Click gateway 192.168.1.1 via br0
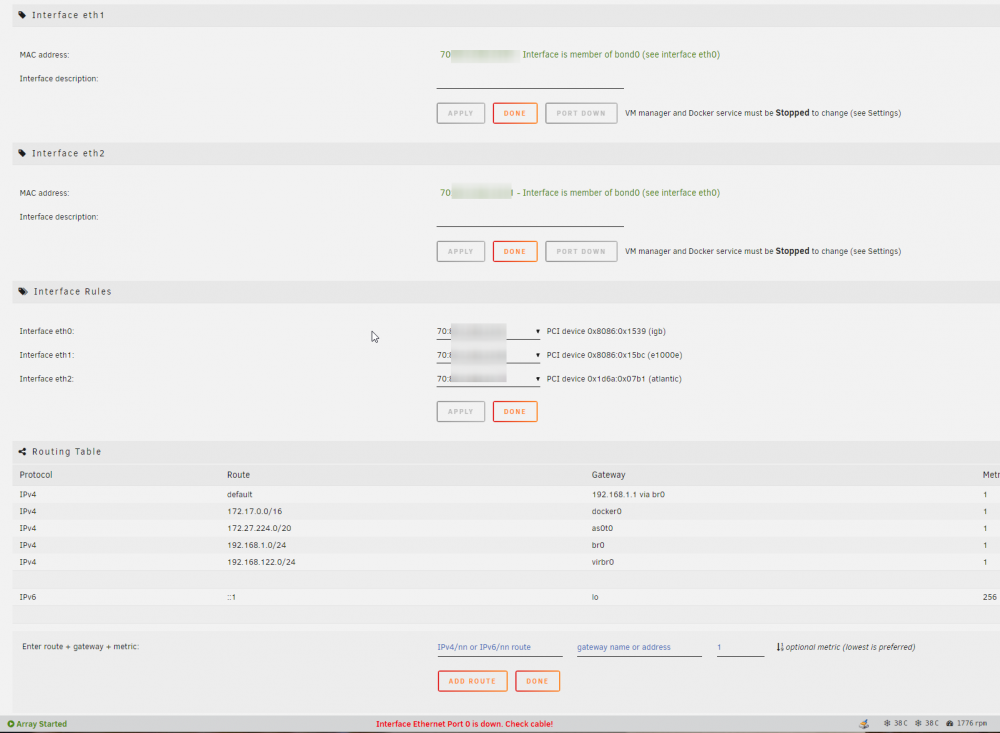Viewport: 1000px width, 733px height. [628, 494]
